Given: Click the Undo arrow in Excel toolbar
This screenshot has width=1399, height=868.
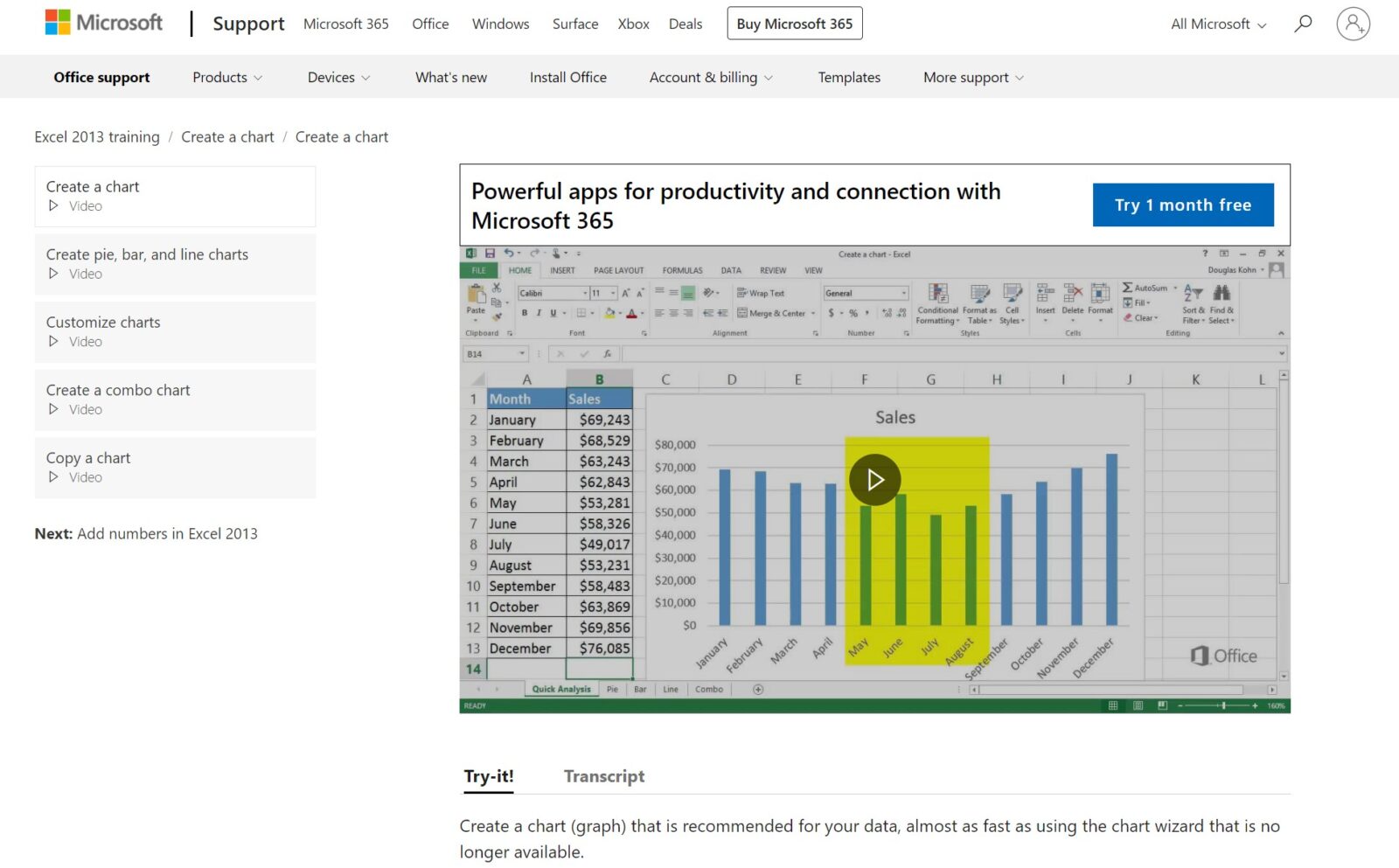Looking at the screenshot, I should click(x=508, y=253).
